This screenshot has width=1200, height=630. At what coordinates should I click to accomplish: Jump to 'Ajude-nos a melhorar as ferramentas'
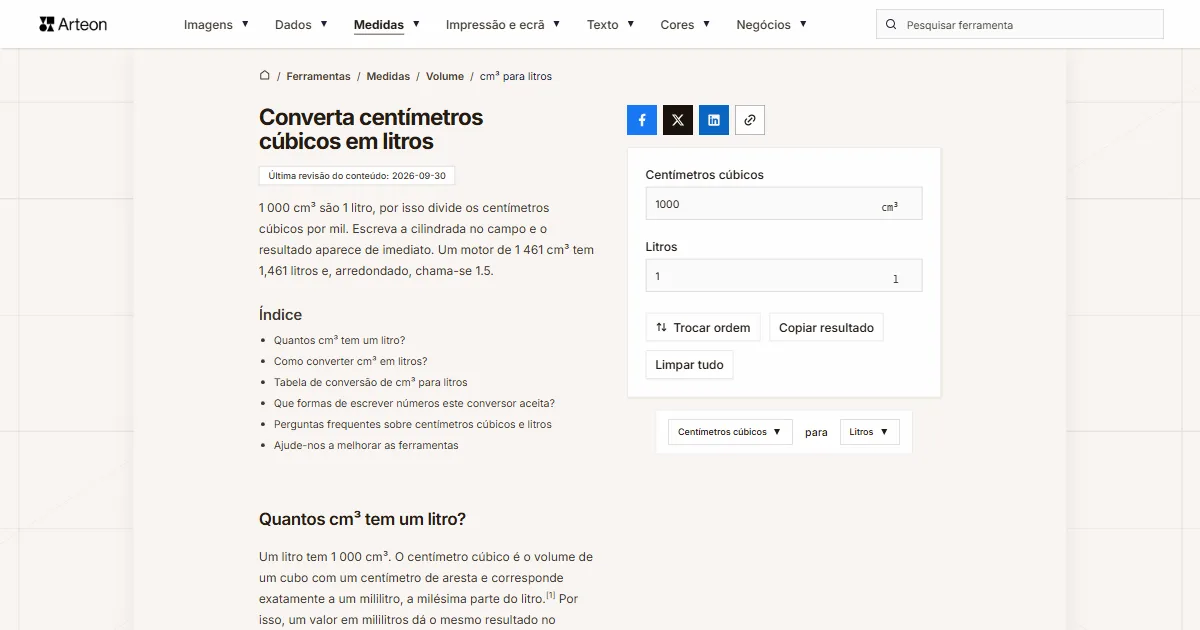366,445
